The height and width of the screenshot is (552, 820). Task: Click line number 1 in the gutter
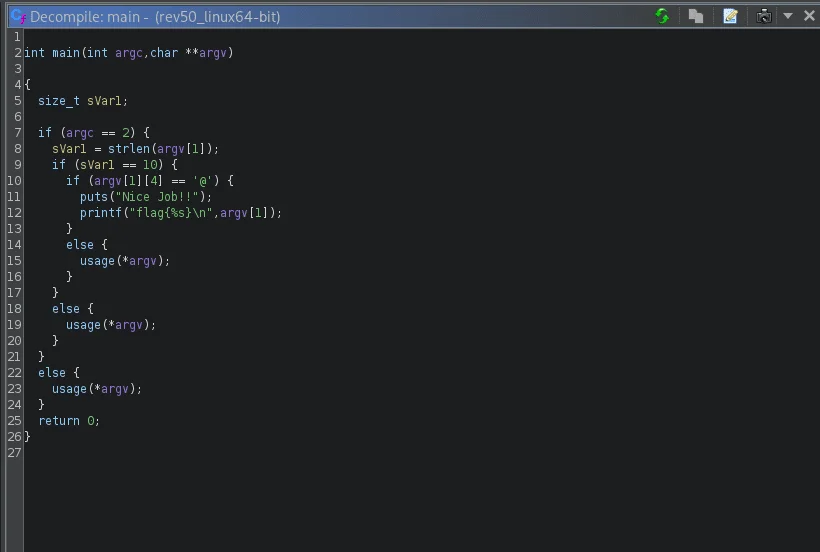coord(17,37)
